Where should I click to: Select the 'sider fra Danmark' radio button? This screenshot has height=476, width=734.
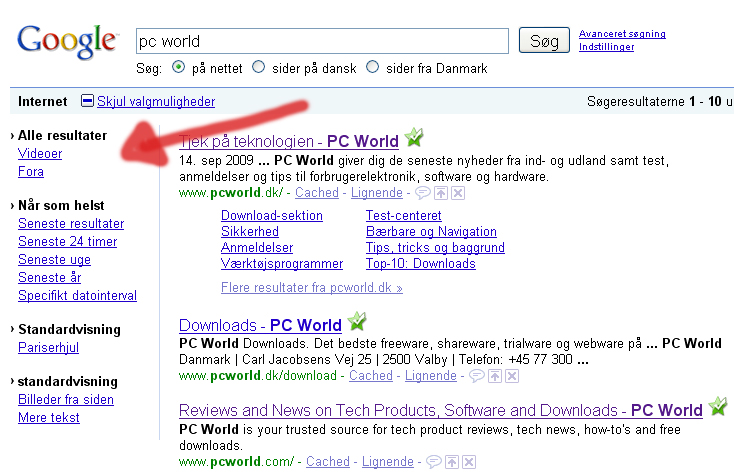click(x=373, y=69)
